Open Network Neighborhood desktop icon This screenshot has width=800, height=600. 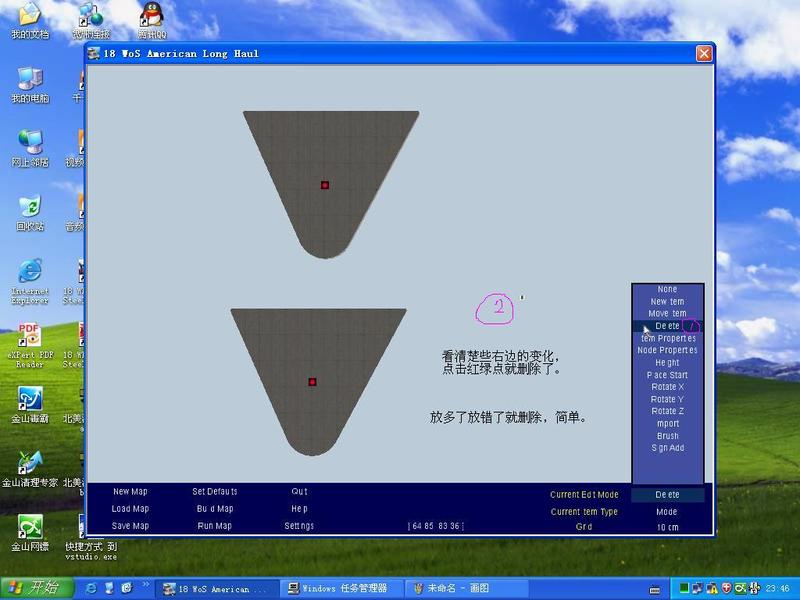(30, 143)
